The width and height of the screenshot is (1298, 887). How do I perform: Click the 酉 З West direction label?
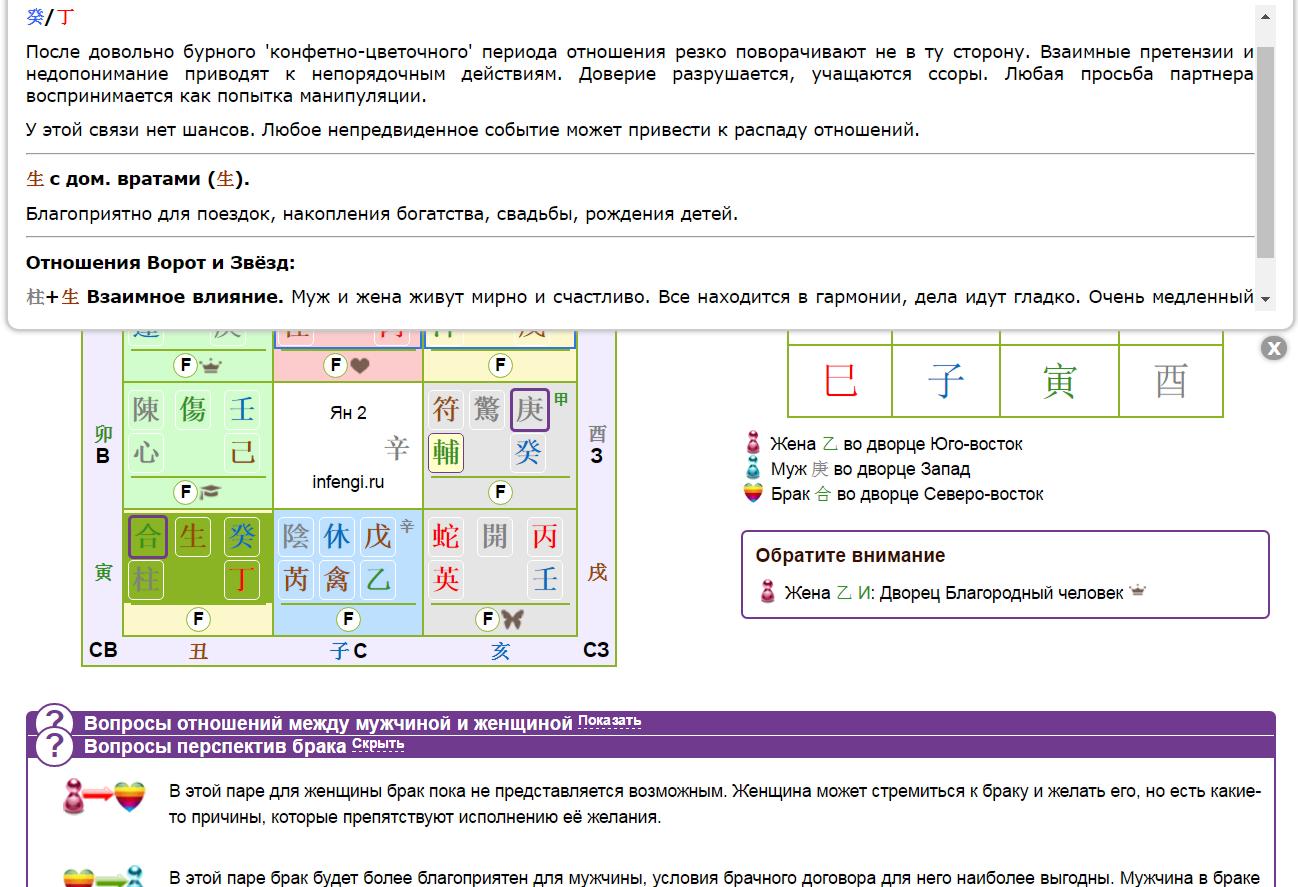coord(597,445)
